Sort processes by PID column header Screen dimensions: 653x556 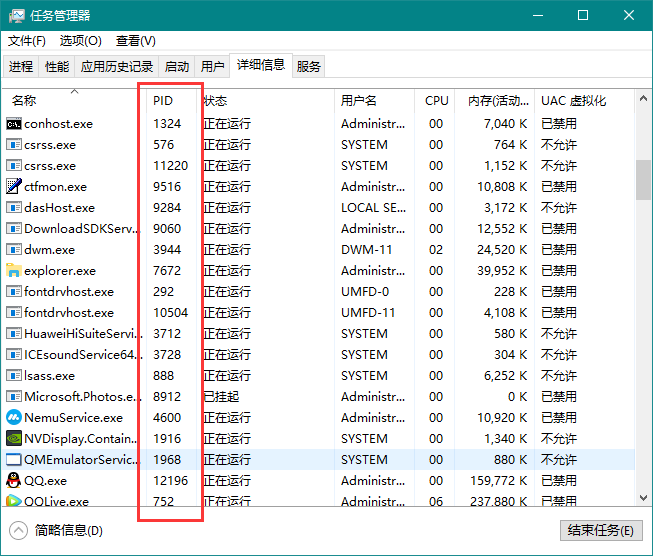coord(163,101)
